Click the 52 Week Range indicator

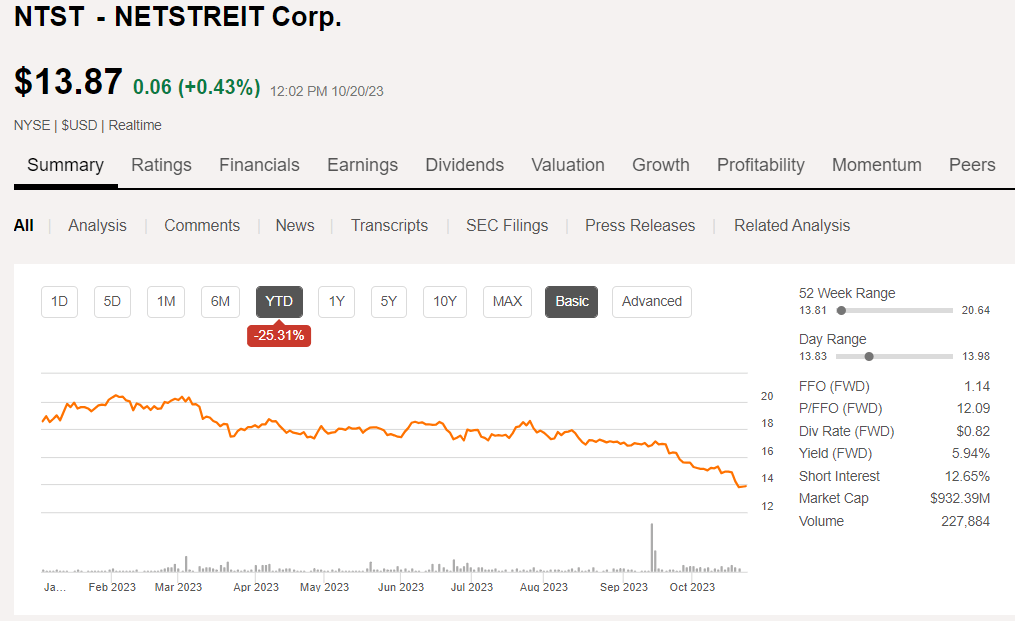click(x=843, y=310)
